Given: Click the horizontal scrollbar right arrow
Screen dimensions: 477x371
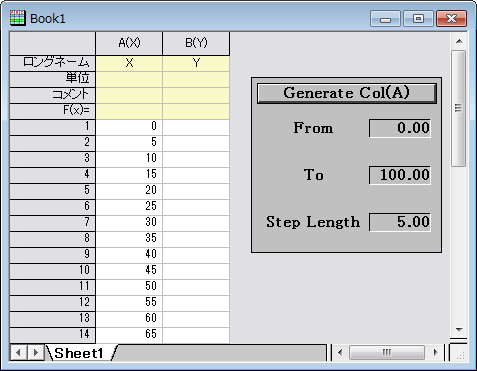Looking at the screenshot, I should coord(435,353).
